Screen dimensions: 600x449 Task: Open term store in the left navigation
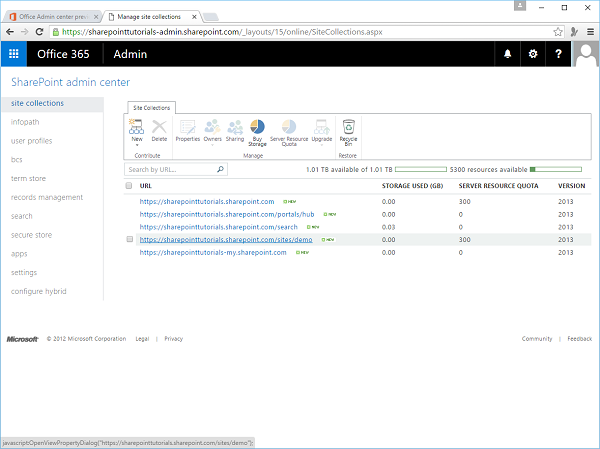(x=27, y=178)
